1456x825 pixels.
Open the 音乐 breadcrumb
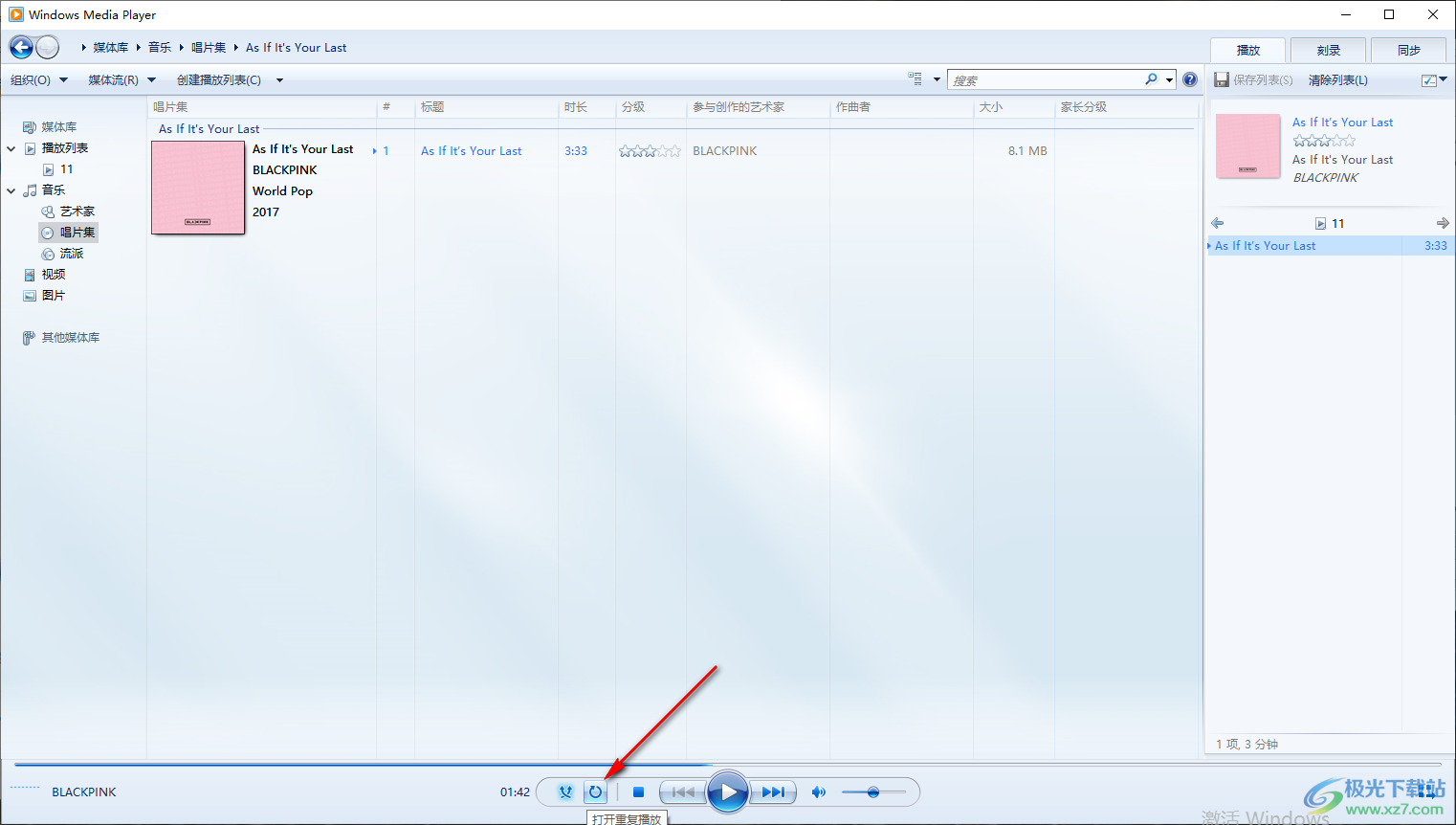point(160,48)
